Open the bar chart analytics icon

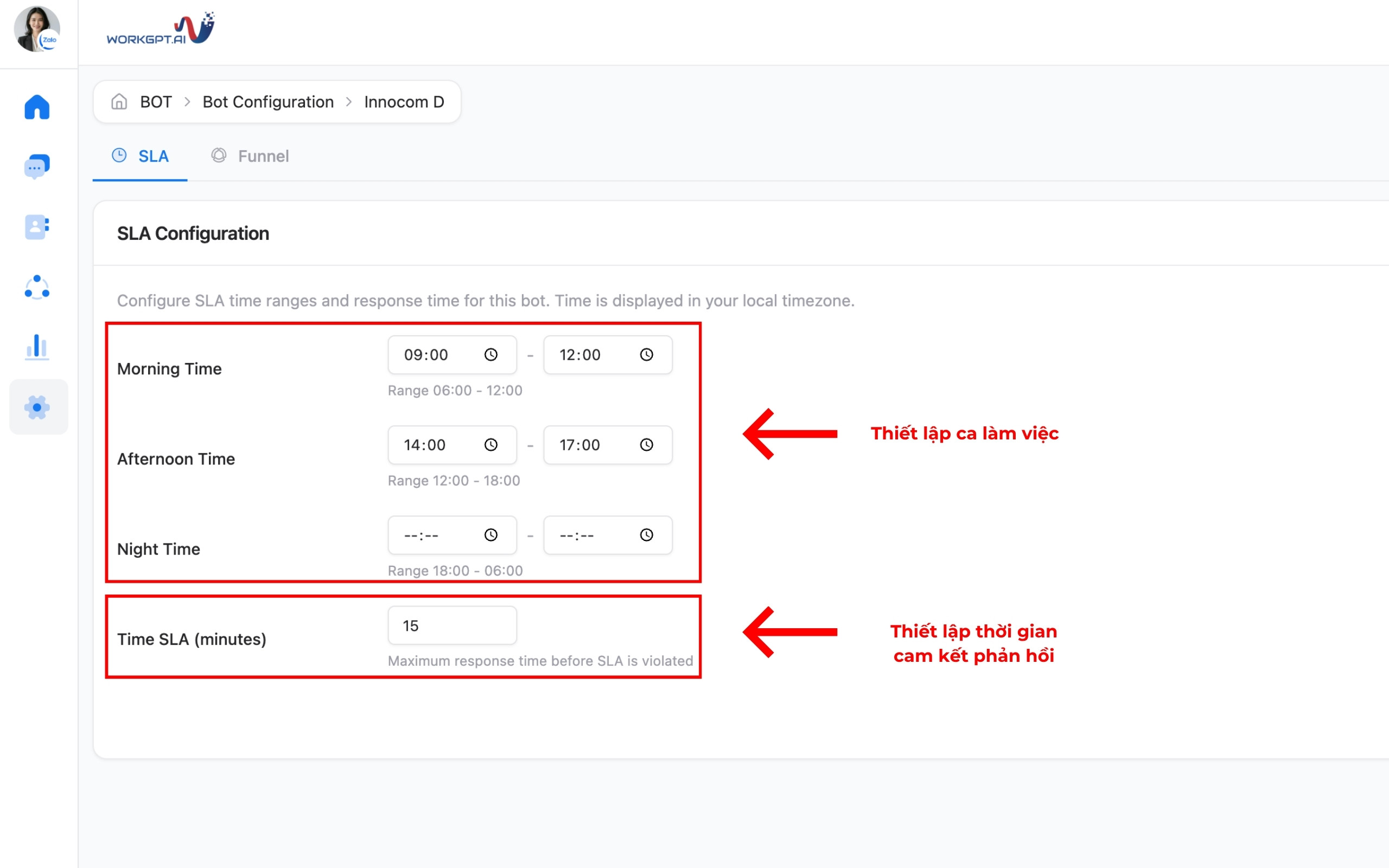click(37, 347)
